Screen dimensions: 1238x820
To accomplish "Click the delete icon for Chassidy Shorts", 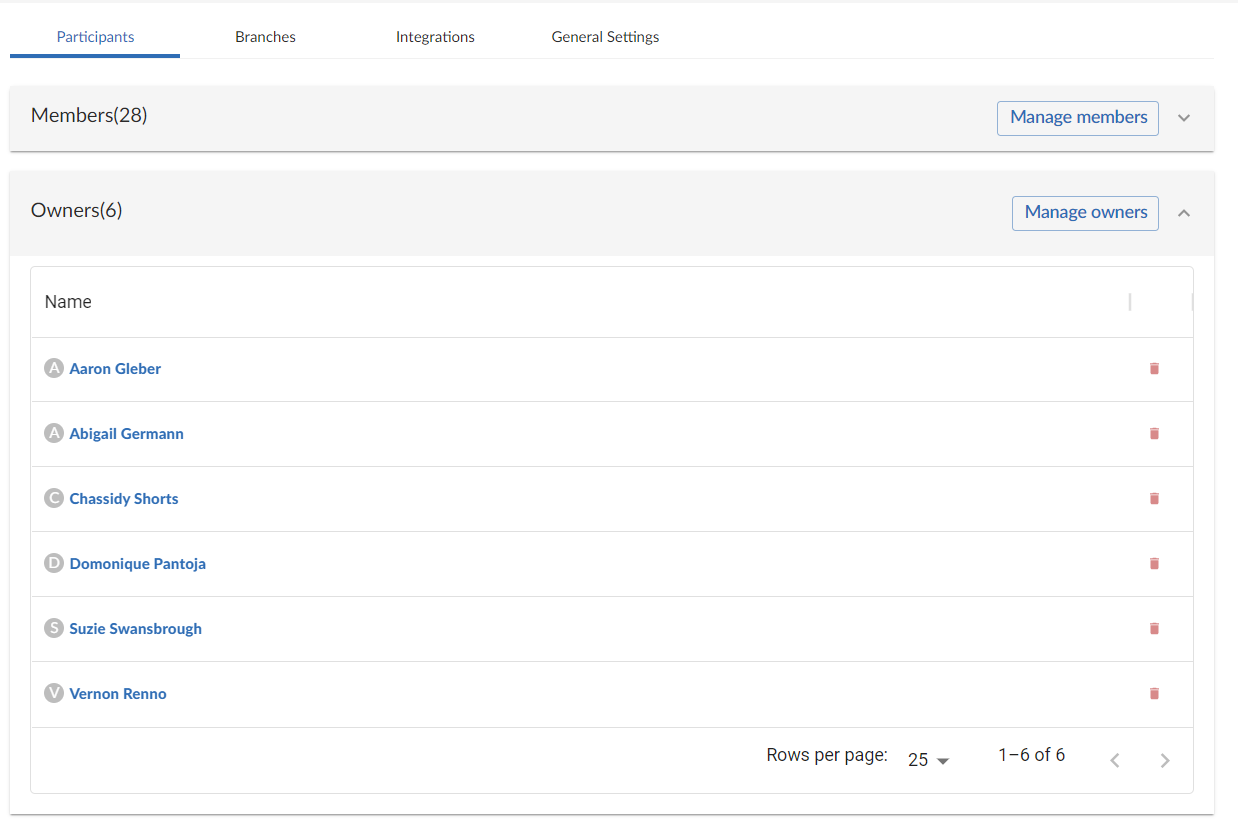I will [1154, 498].
